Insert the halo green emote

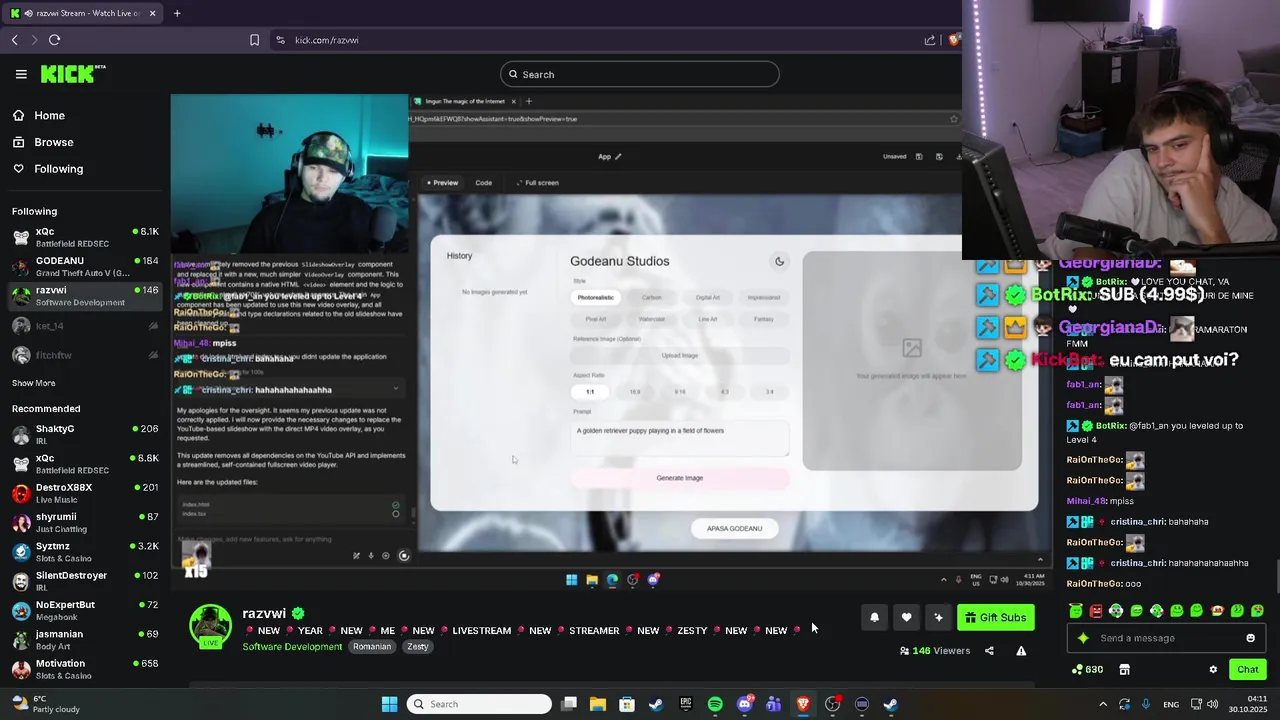coord(1076,611)
